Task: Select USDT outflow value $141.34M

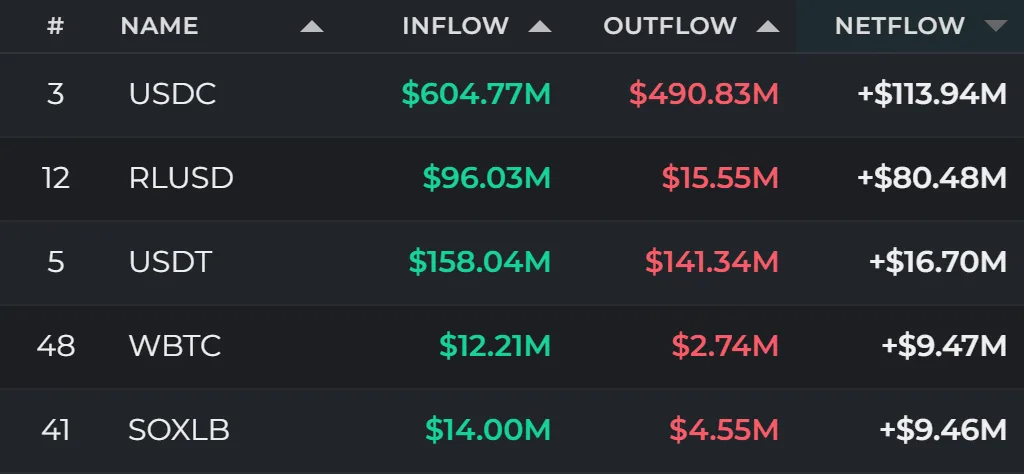Action: [712, 262]
